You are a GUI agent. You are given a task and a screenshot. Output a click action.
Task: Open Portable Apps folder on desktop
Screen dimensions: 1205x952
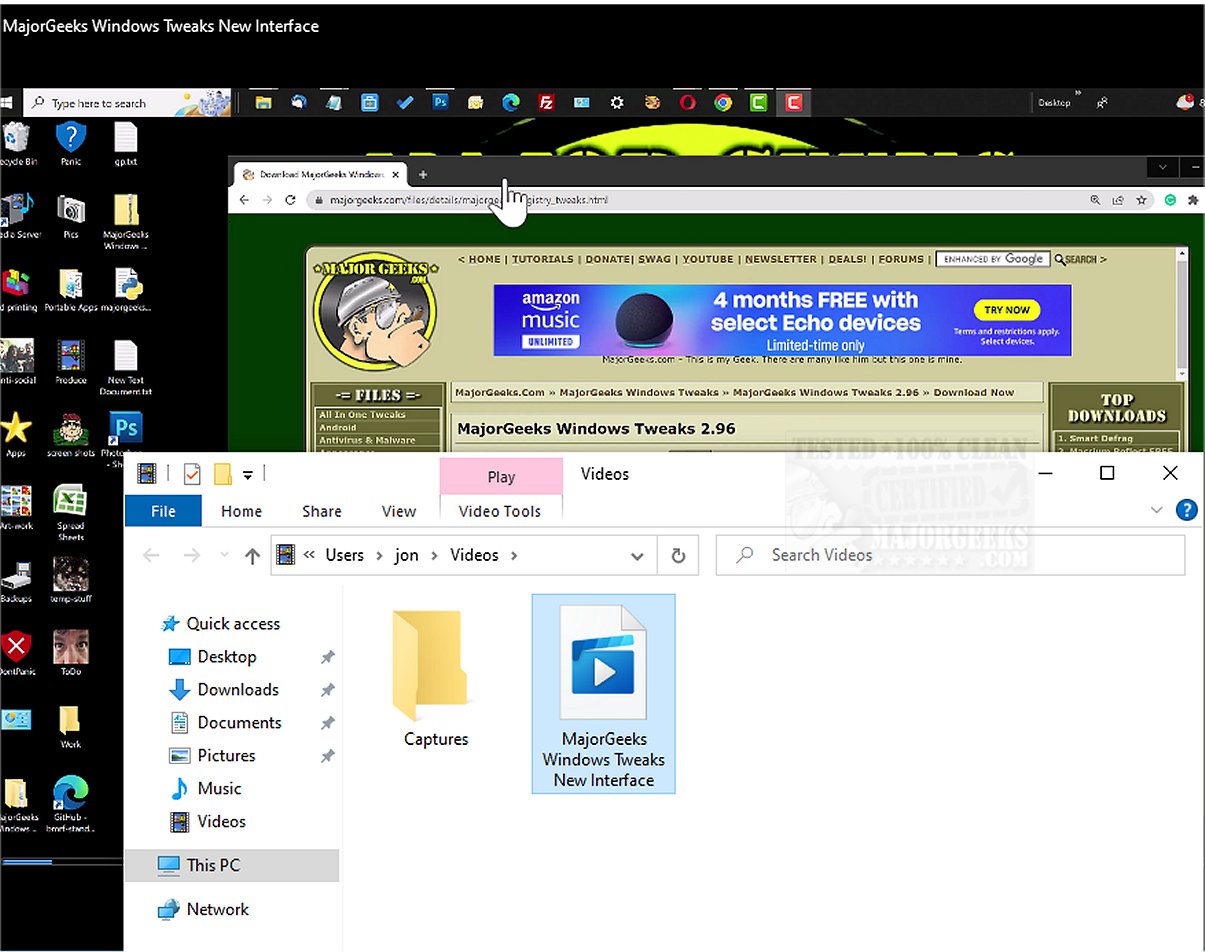click(x=71, y=290)
